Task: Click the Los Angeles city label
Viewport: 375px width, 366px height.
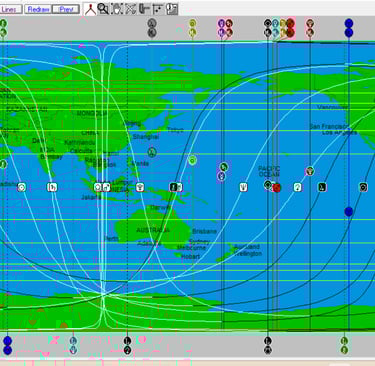Action: pyautogui.click(x=340, y=133)
